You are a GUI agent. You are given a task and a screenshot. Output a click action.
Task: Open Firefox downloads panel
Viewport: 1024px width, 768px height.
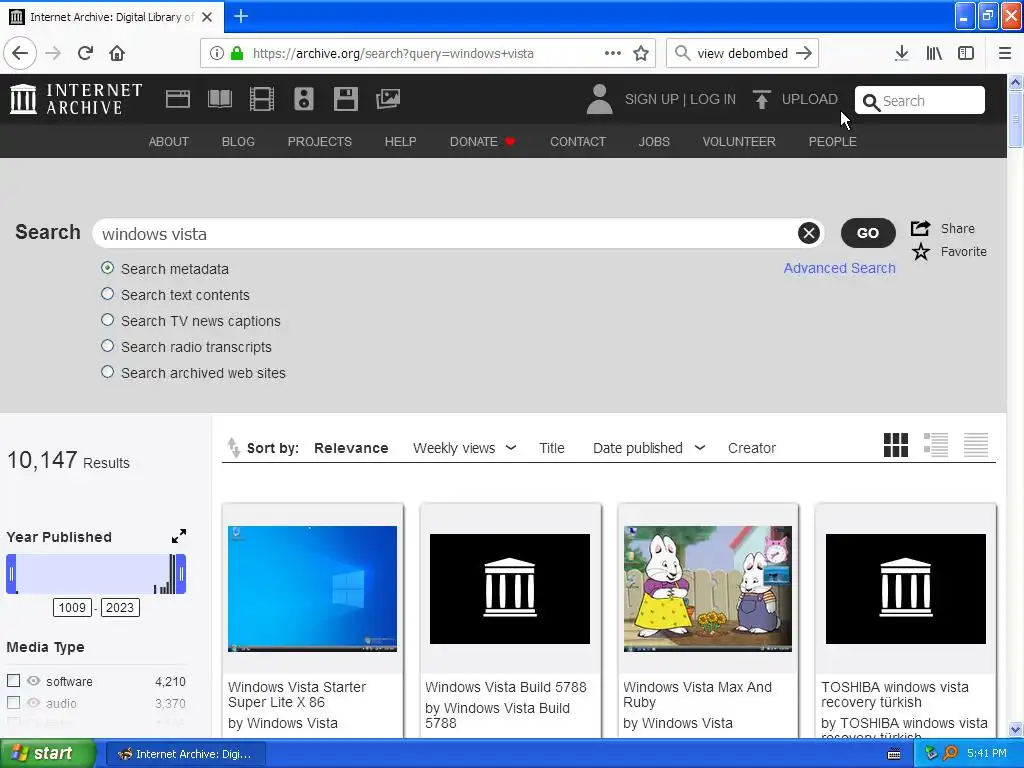click(901, 54)
